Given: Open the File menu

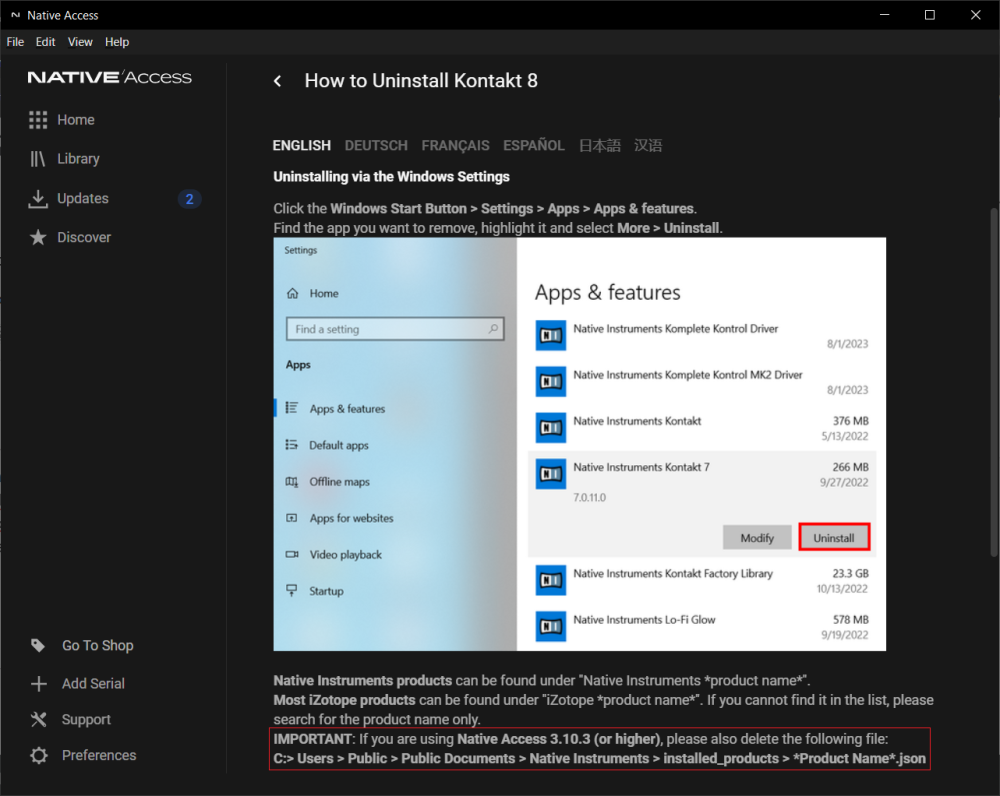Looking at the screenshot, I should [15, 42].
